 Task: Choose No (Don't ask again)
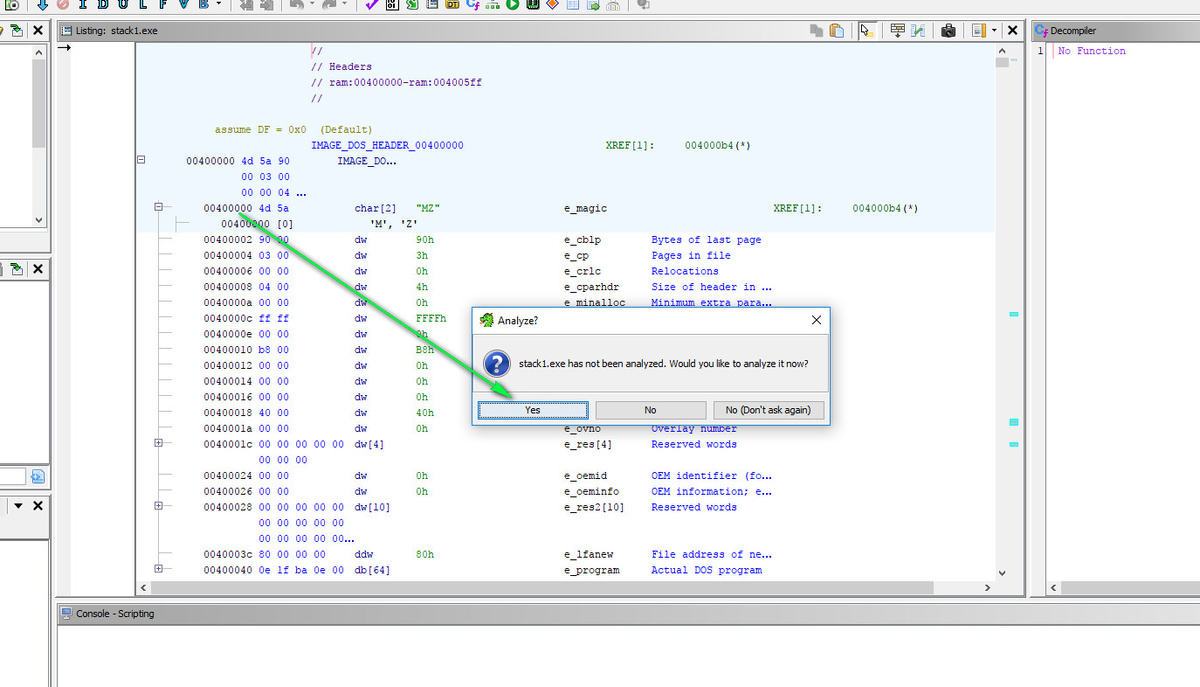(768, 410)
